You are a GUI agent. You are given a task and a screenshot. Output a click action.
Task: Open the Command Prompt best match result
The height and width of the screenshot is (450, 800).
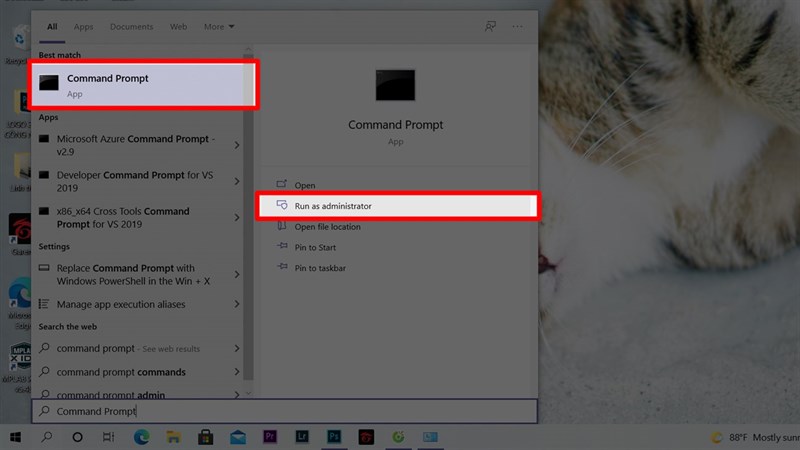(x=143, y=85)
